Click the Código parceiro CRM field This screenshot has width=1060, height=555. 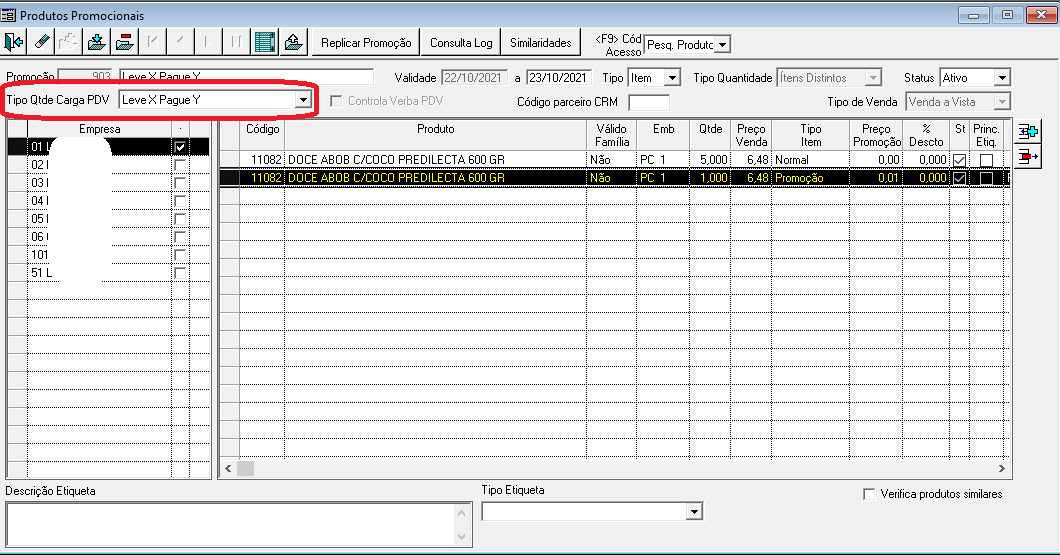pyautogui.click(x=649, y=102)
